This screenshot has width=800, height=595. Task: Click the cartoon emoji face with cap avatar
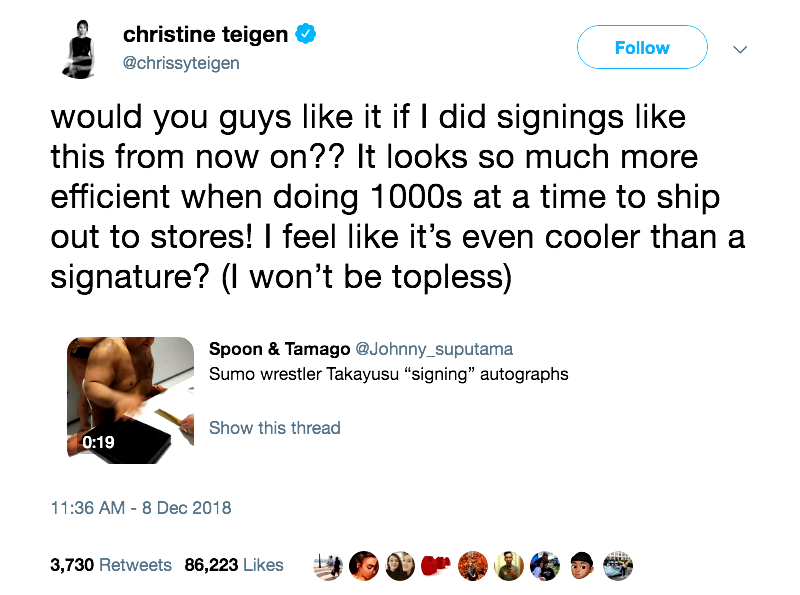click(581, 565)
